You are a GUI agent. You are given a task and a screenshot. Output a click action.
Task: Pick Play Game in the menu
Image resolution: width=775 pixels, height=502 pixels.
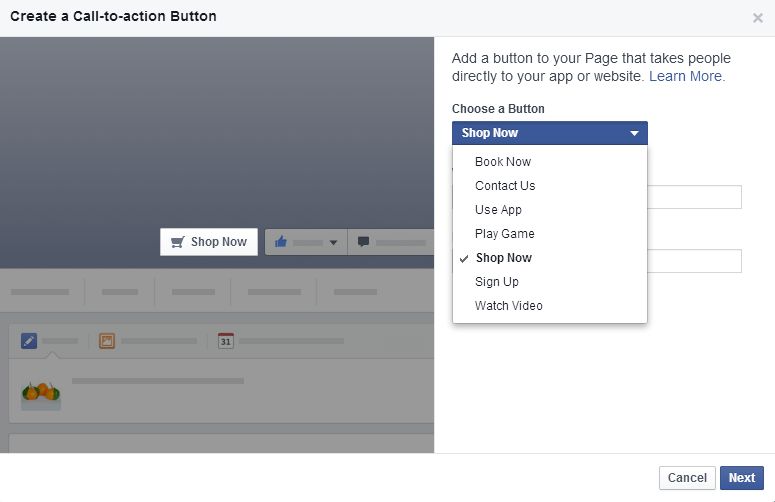[504, 234]
